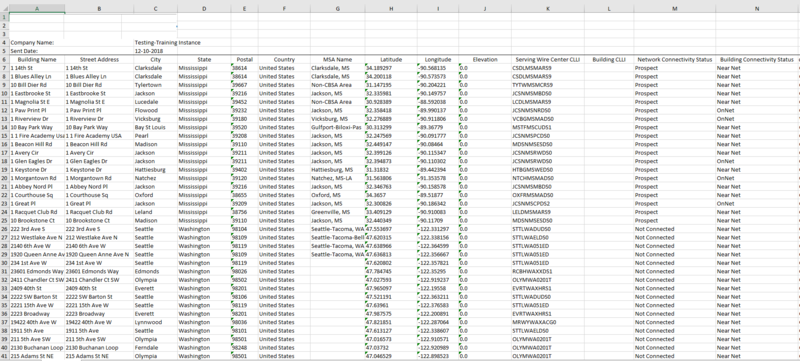Select cell containing Testing-Training Instance
The width and height of the screenshot is (800, 361).
[x=167, y=43]
